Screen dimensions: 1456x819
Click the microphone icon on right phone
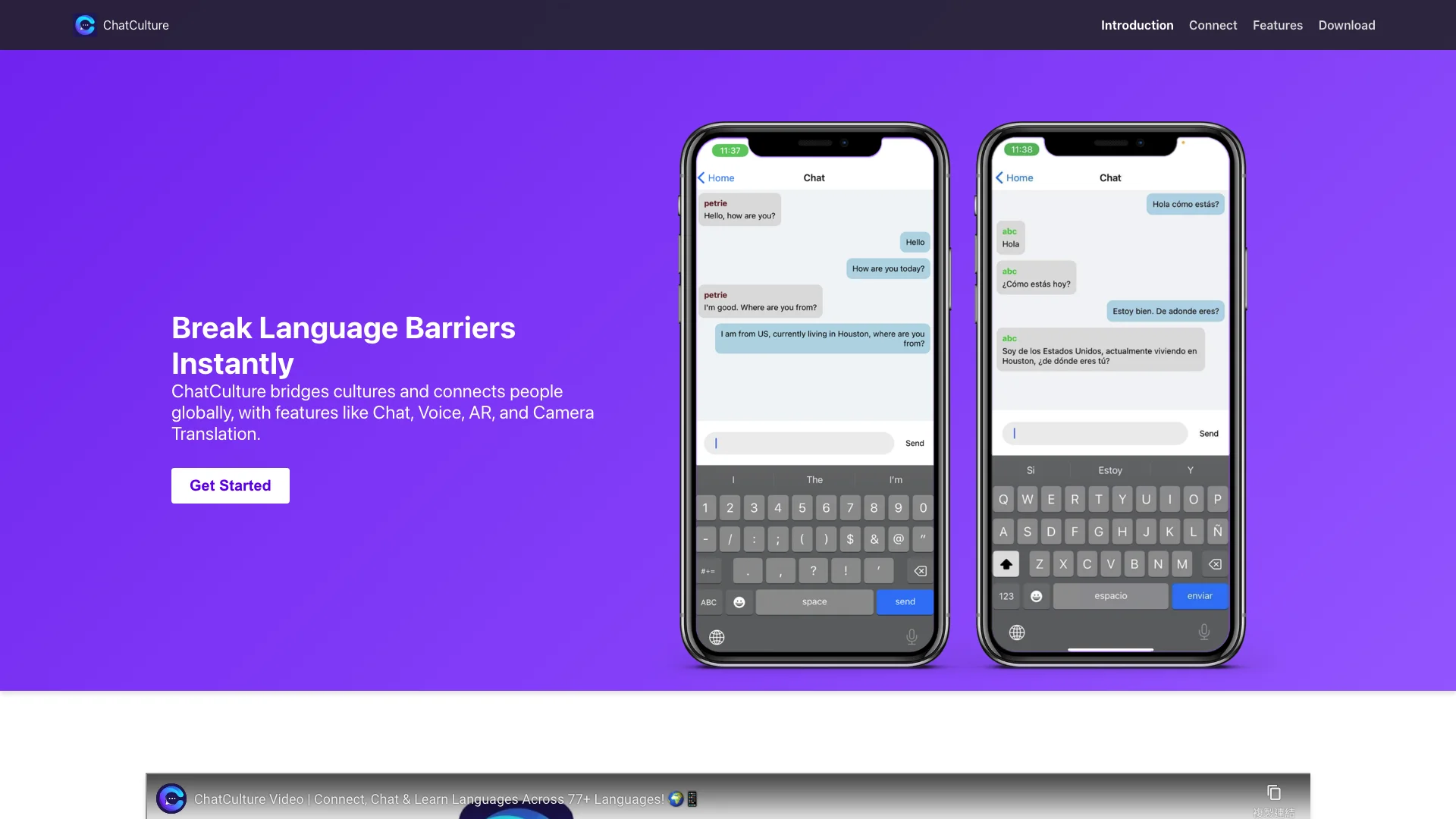click(x=1204, y=632)
